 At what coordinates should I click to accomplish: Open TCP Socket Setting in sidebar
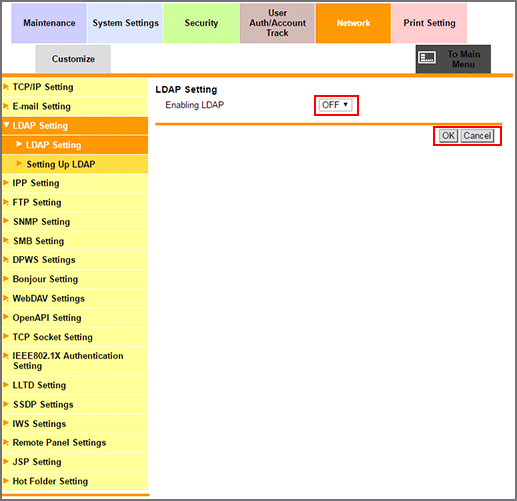click(75, 337)
